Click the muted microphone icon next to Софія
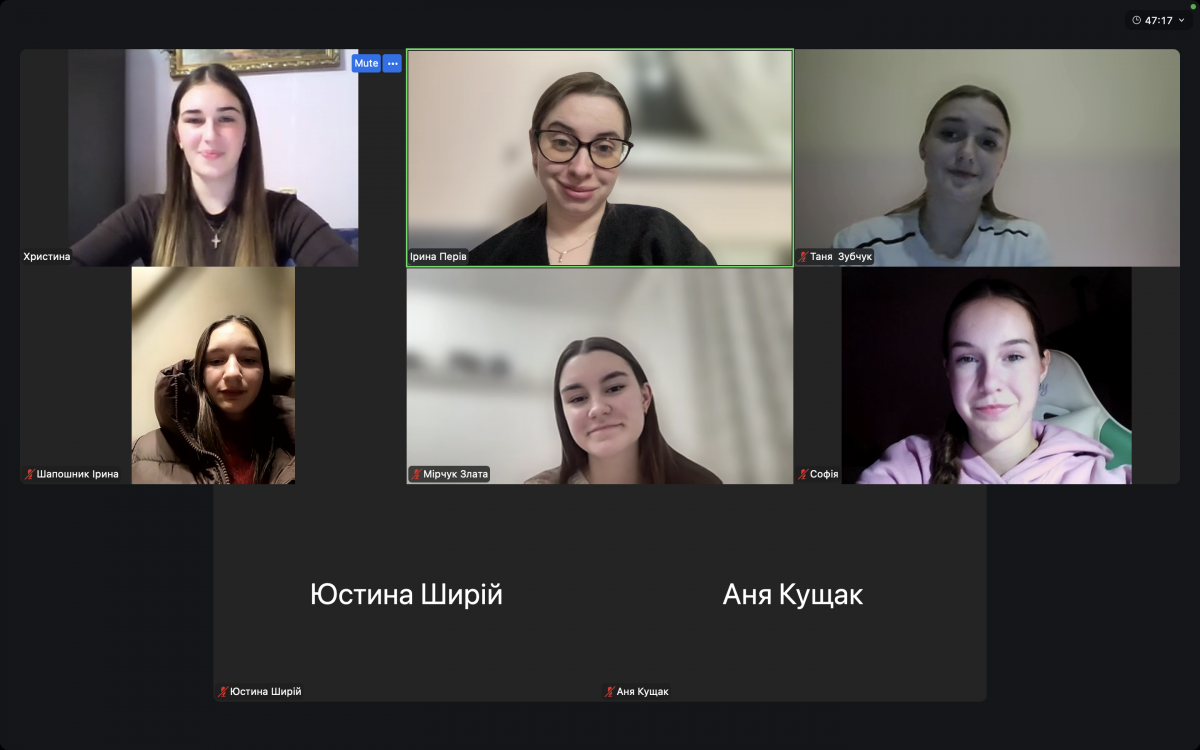1200x750 pixels. pyautogui.click(x=803, y=474)
